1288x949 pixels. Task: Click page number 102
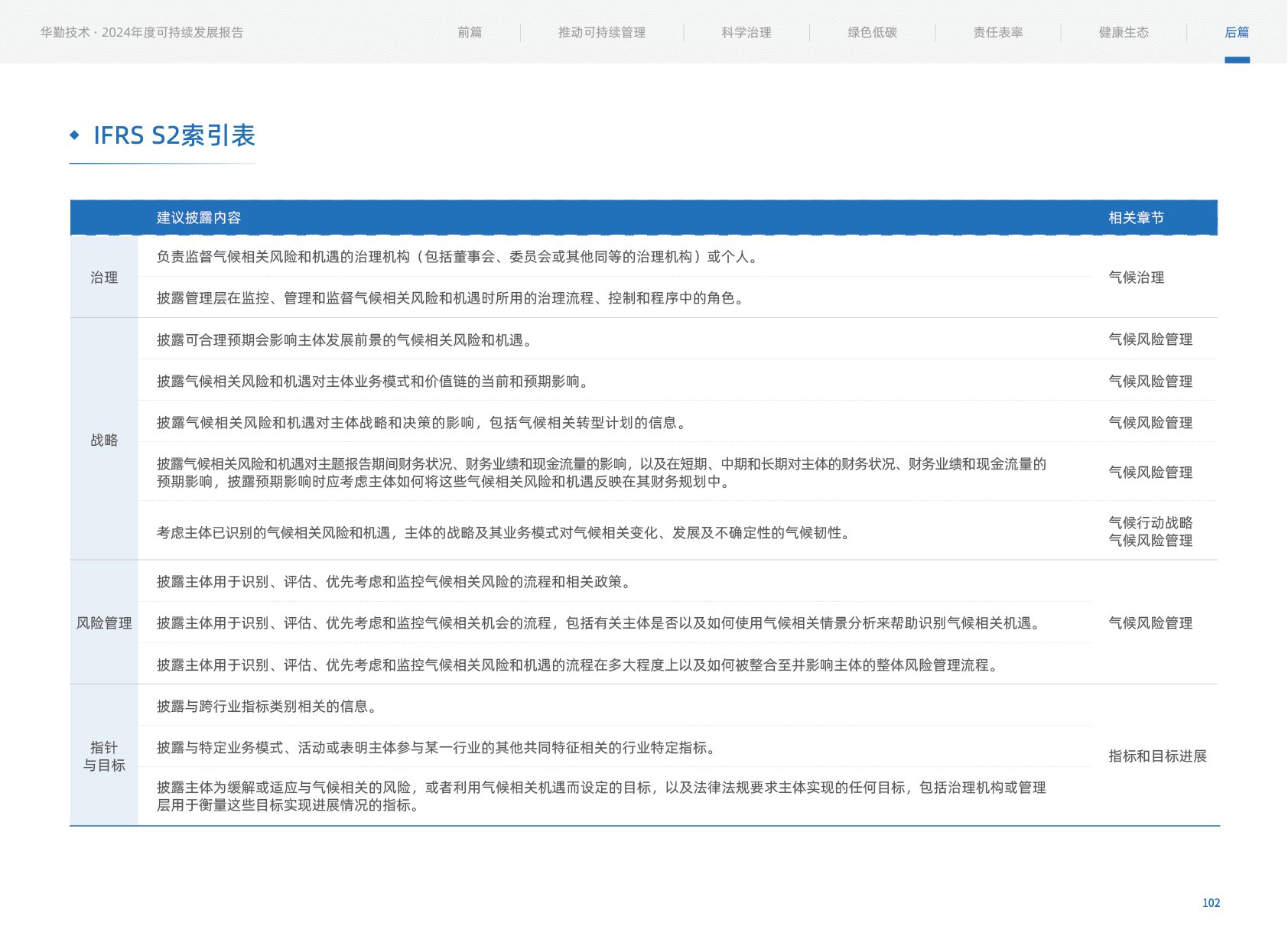1211,903
